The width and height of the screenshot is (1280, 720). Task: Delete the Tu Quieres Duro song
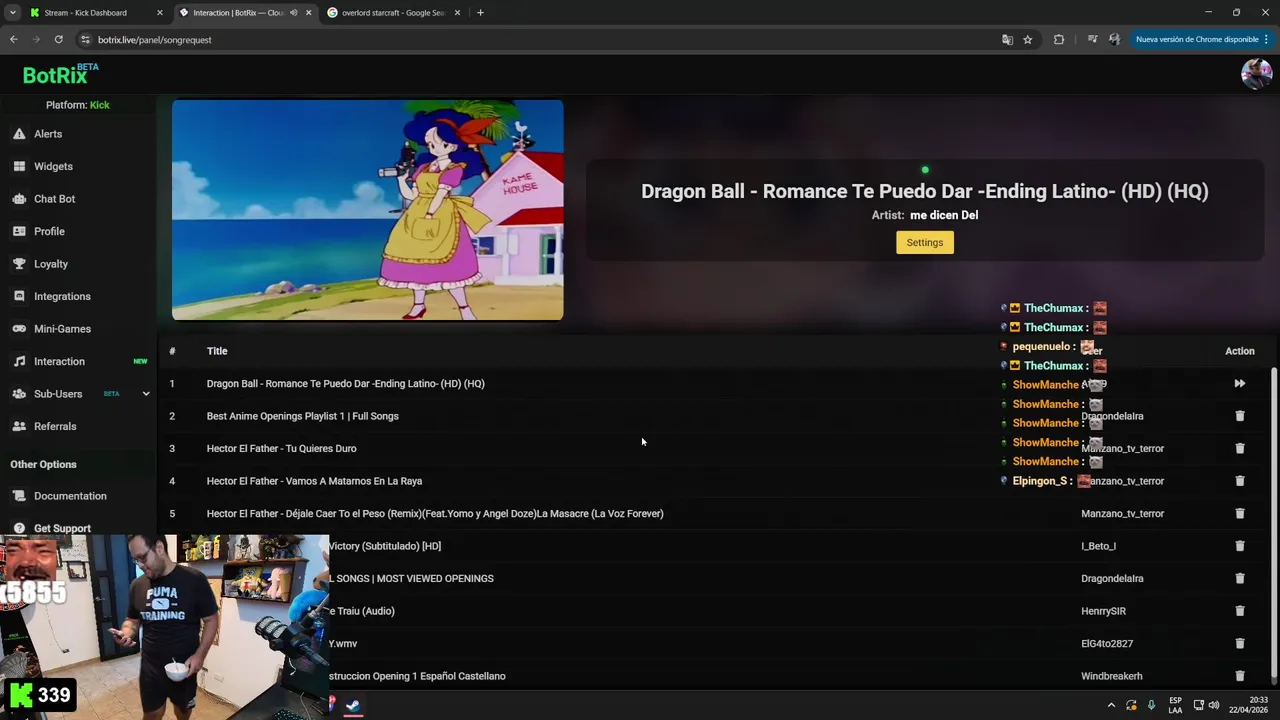pyautogui.click(x=1240, y=449)
